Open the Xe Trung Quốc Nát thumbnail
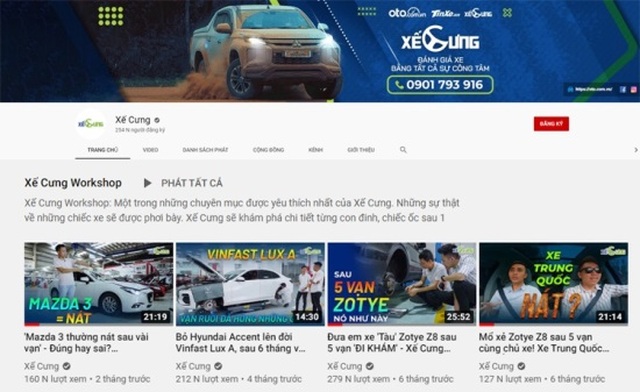Viewport: 640px width, 392px height. click(553, 284)
